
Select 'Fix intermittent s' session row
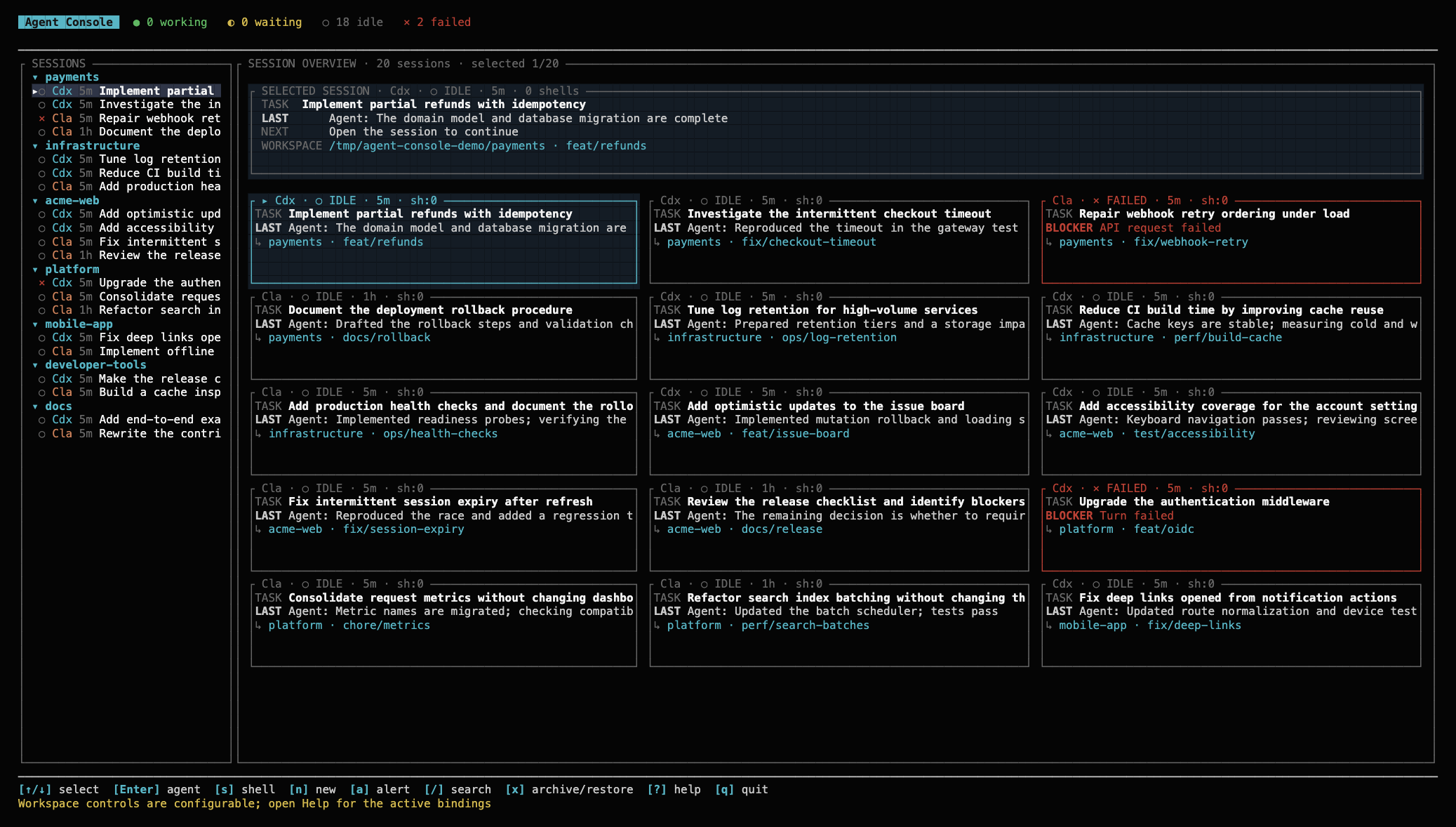pyautogui.click(x=126, y=242)
